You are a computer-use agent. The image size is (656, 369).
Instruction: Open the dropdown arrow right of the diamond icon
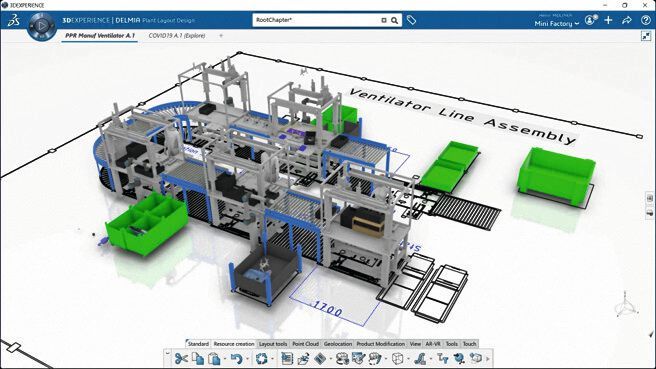[x=331, y=359]
